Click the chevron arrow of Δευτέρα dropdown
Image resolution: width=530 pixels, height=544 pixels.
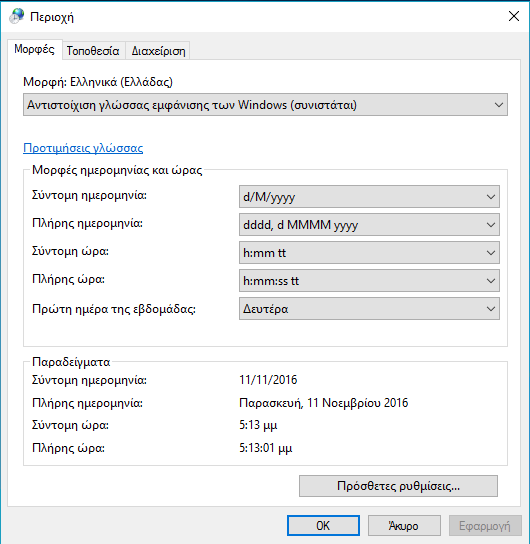pyautogui.click(x=490, y=309)
